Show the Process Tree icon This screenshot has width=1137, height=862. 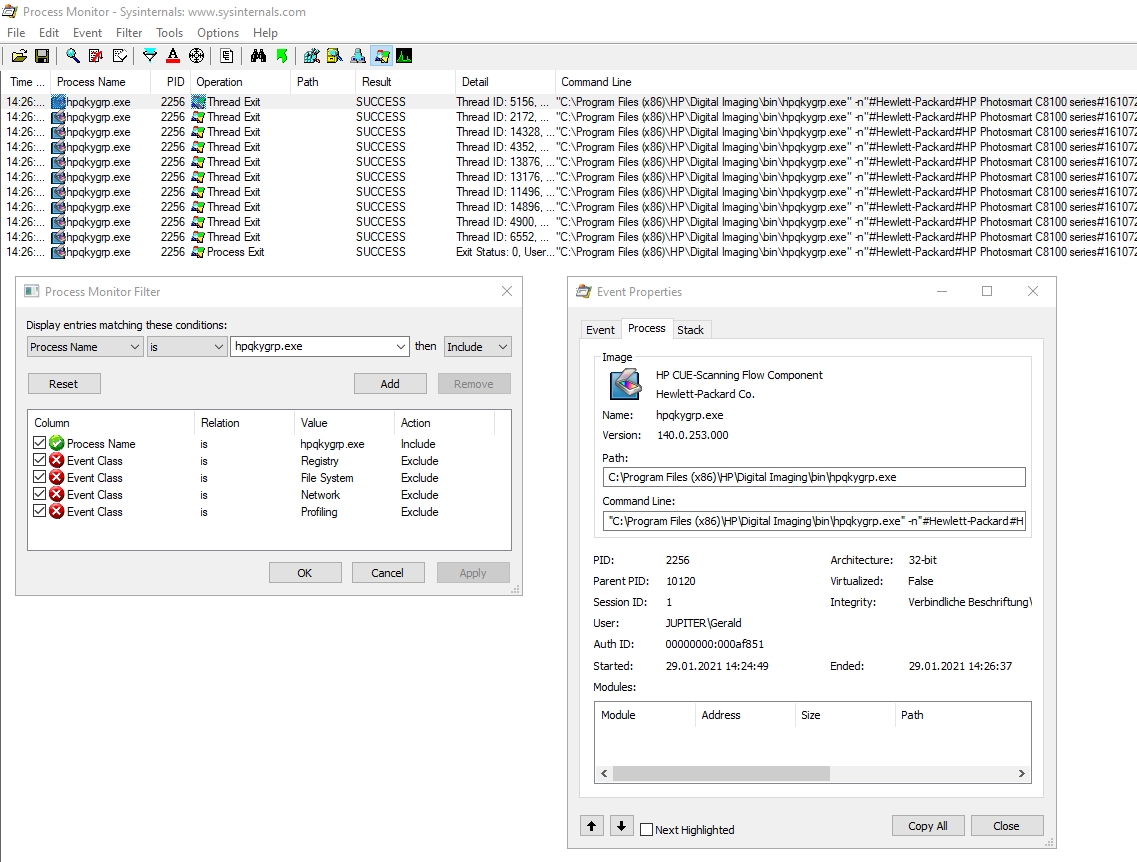click(x=227, y=56)
